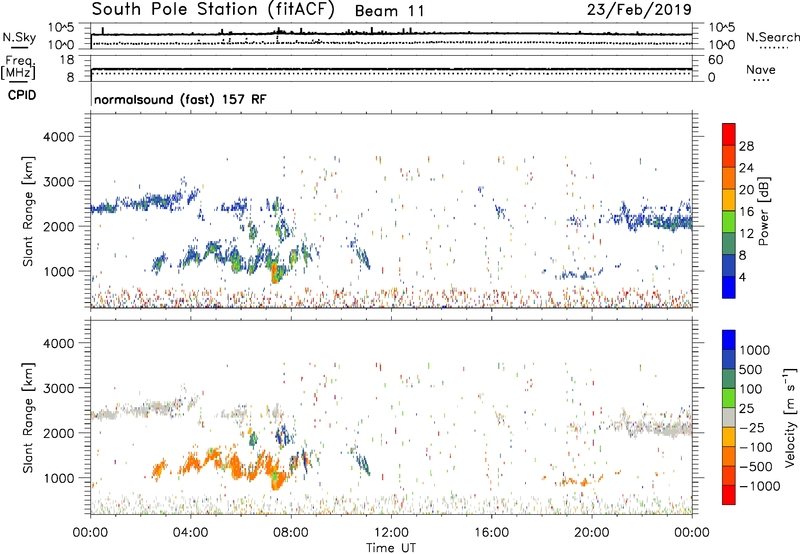Click the "1000" tick of the velocity panel

click(x=58, y=478)
